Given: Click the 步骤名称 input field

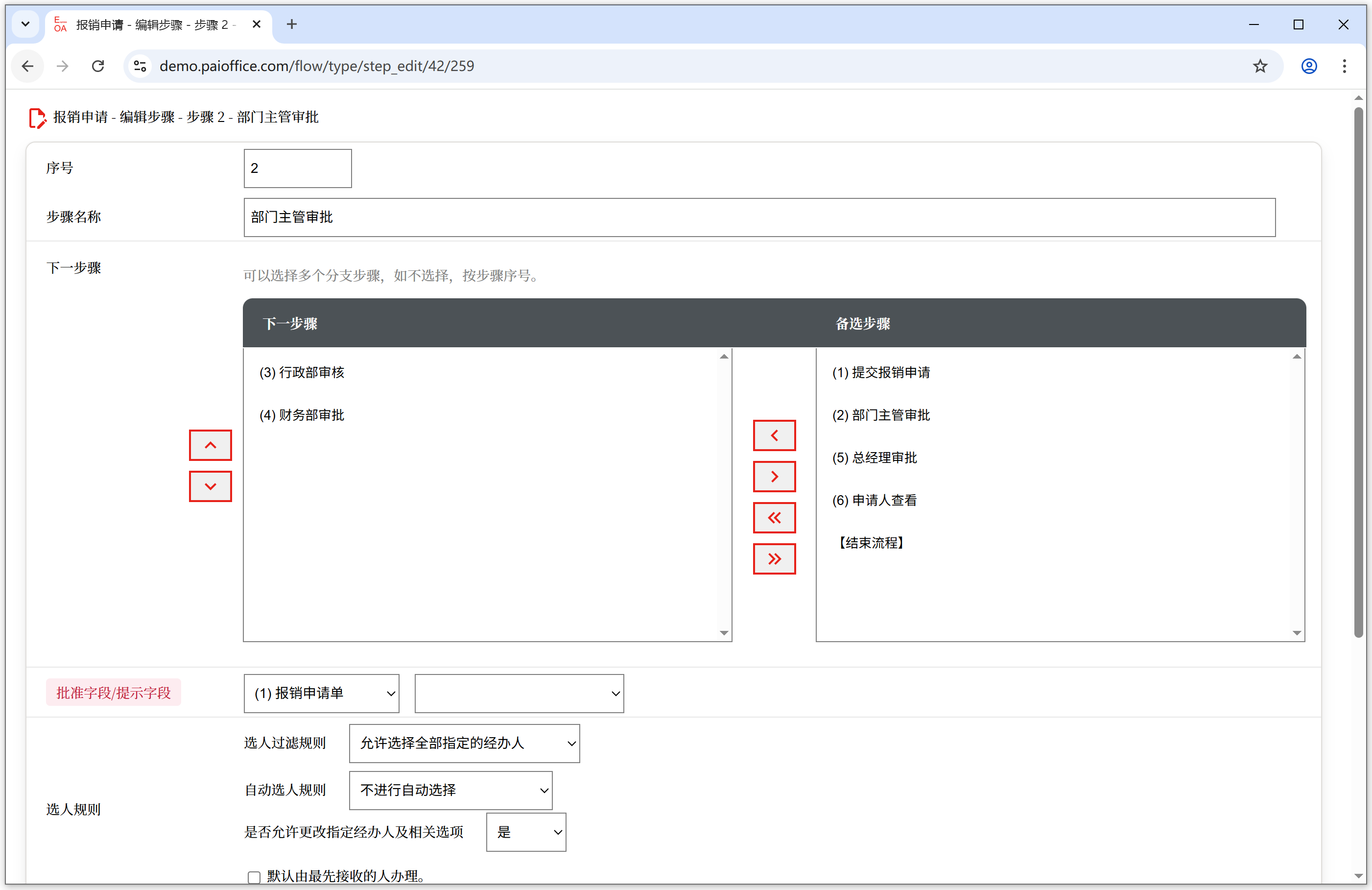Looking at the screenshot, I should (x=758, y=217).
